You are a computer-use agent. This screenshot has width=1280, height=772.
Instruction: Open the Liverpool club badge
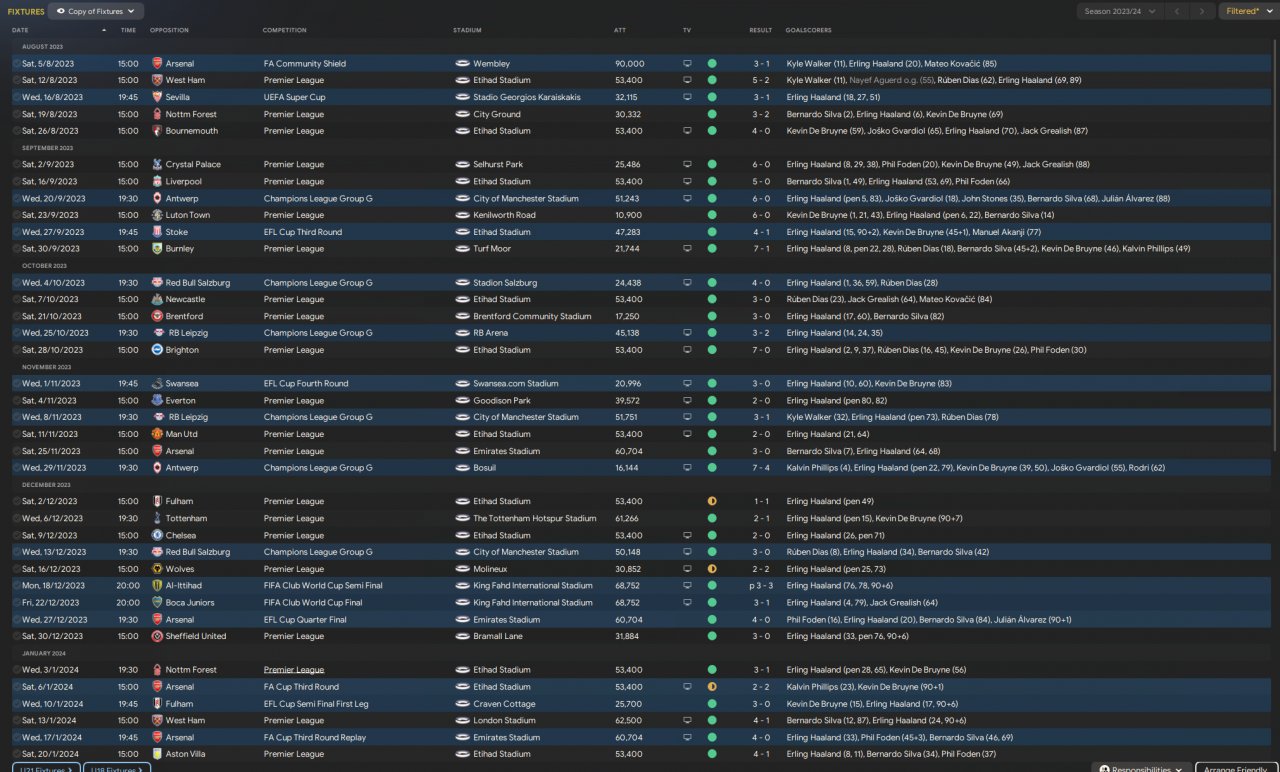[157, 181]
